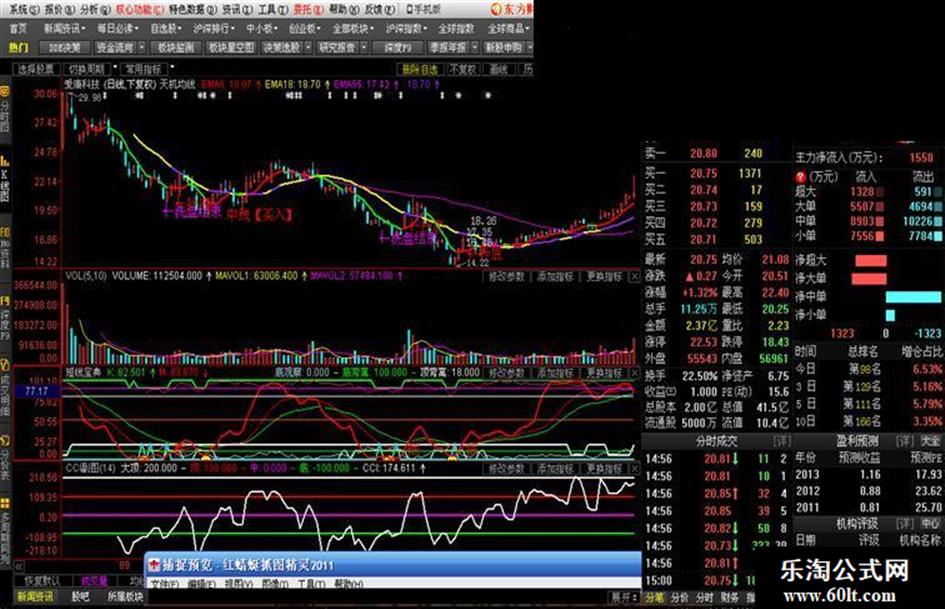This screenshot has height=609, width=945.
Task: Click 修改参数 in VOL panel header
Action: coord(507,277)
